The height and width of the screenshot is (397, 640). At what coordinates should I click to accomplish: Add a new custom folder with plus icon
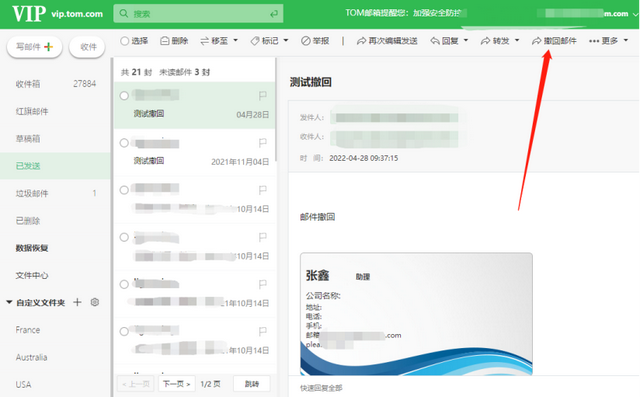(77, 302)
